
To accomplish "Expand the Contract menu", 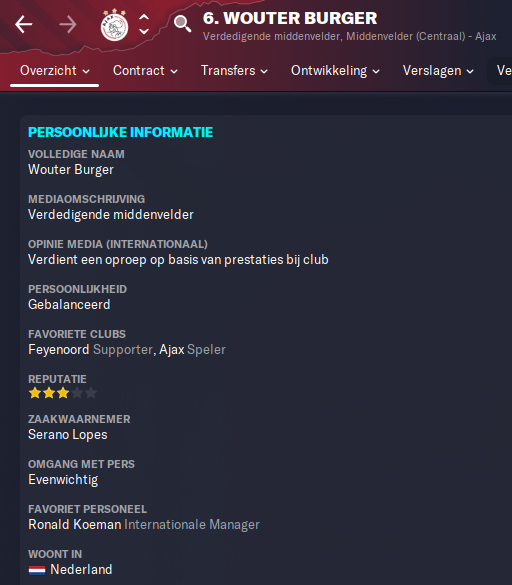I will pos(145,71).
